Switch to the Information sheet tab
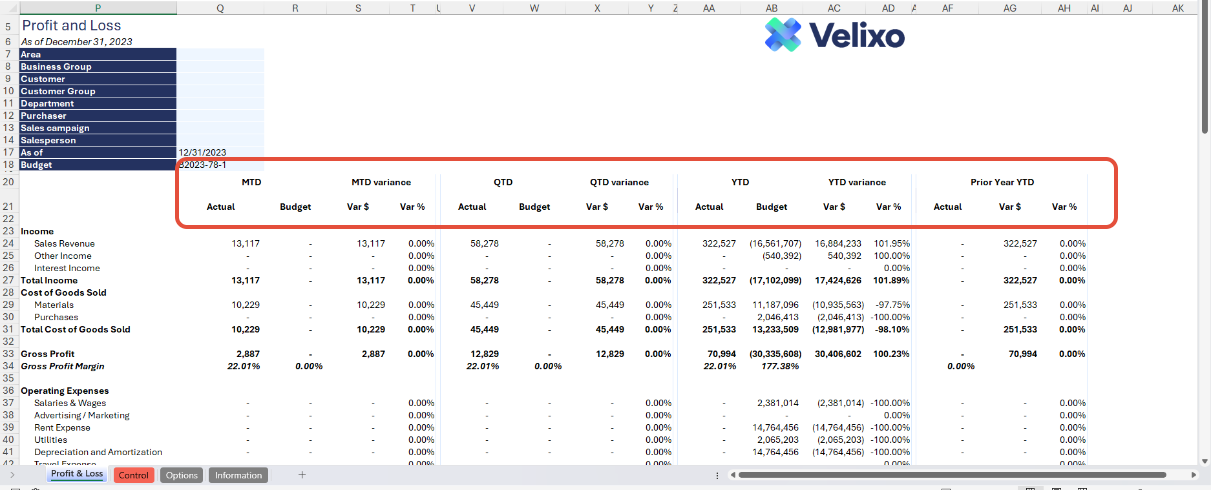Screen dimensions: 1211x490 [x=238, y=475]
